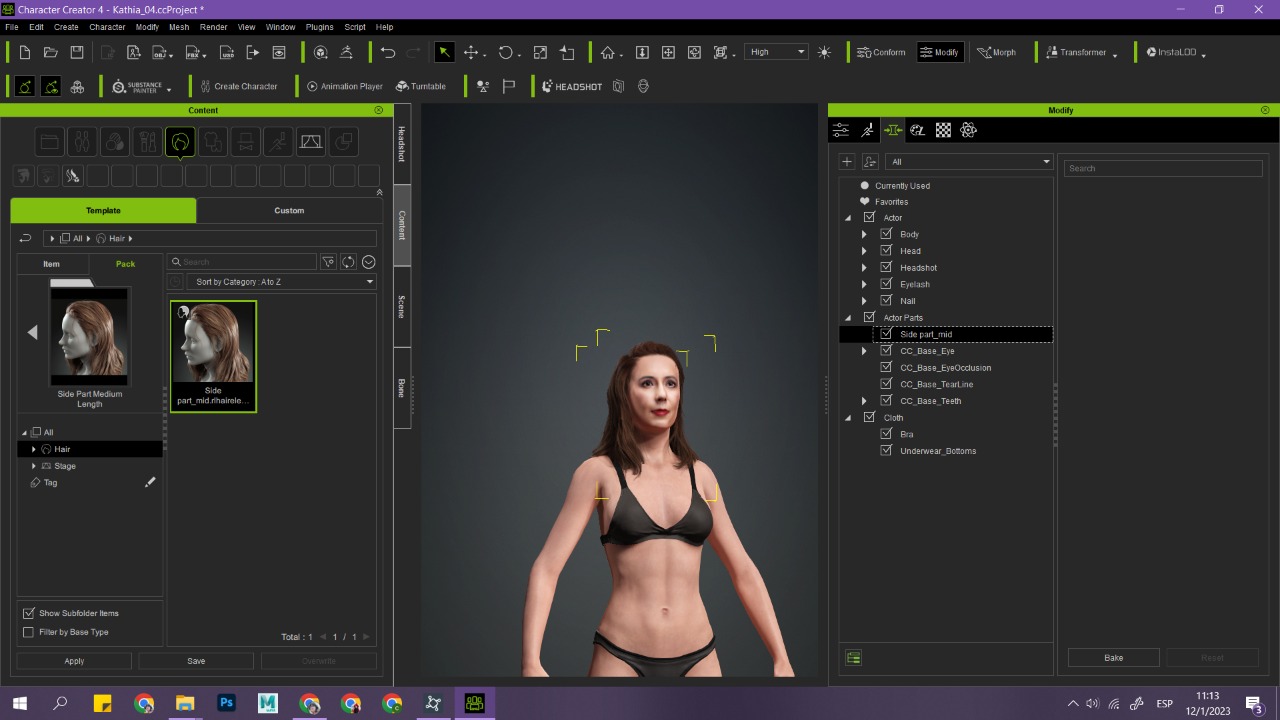
Task: Disable Show Subfolder Items
Action: [x=28, y=613]
